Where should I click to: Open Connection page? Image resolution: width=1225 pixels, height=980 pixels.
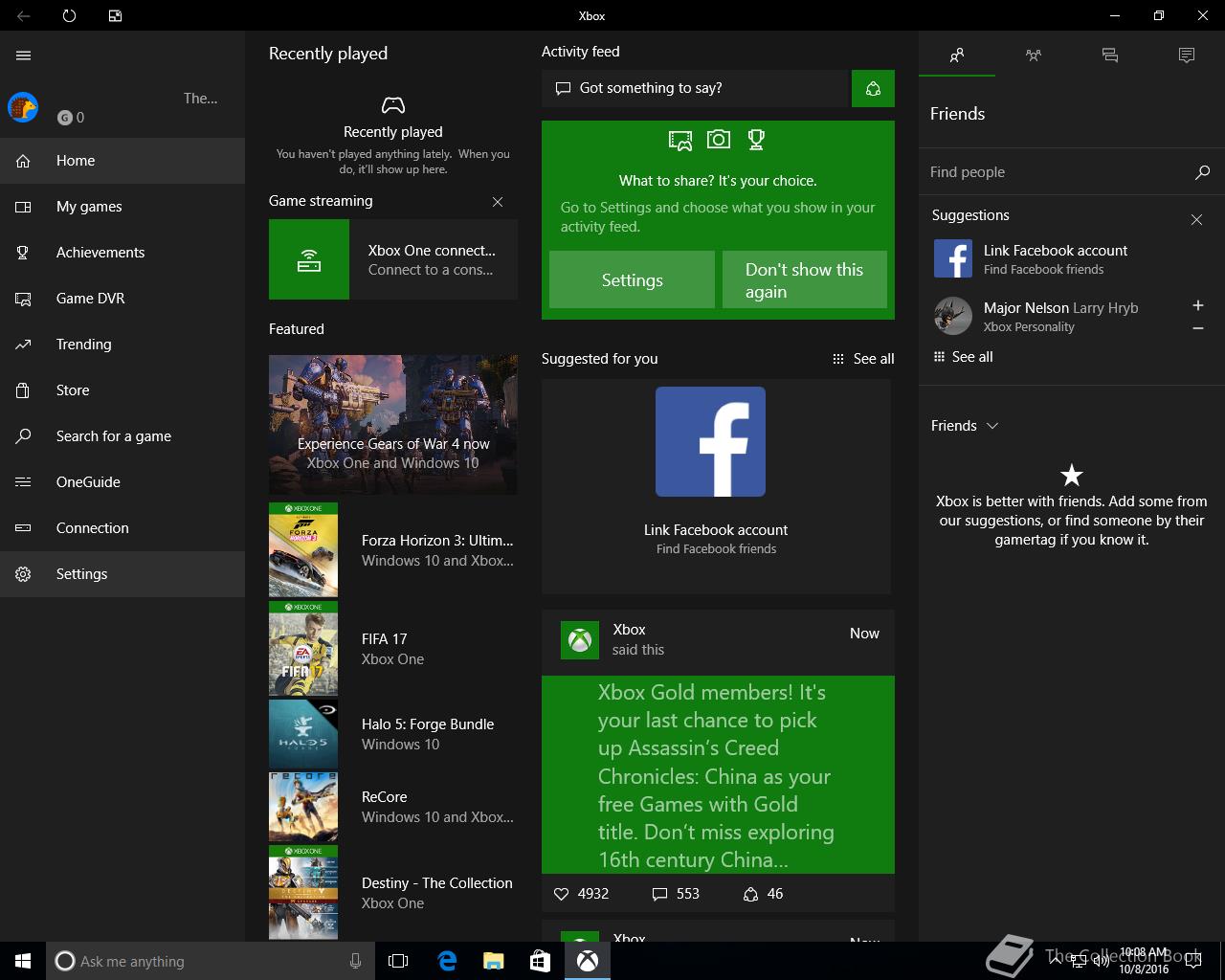[122, 528]
